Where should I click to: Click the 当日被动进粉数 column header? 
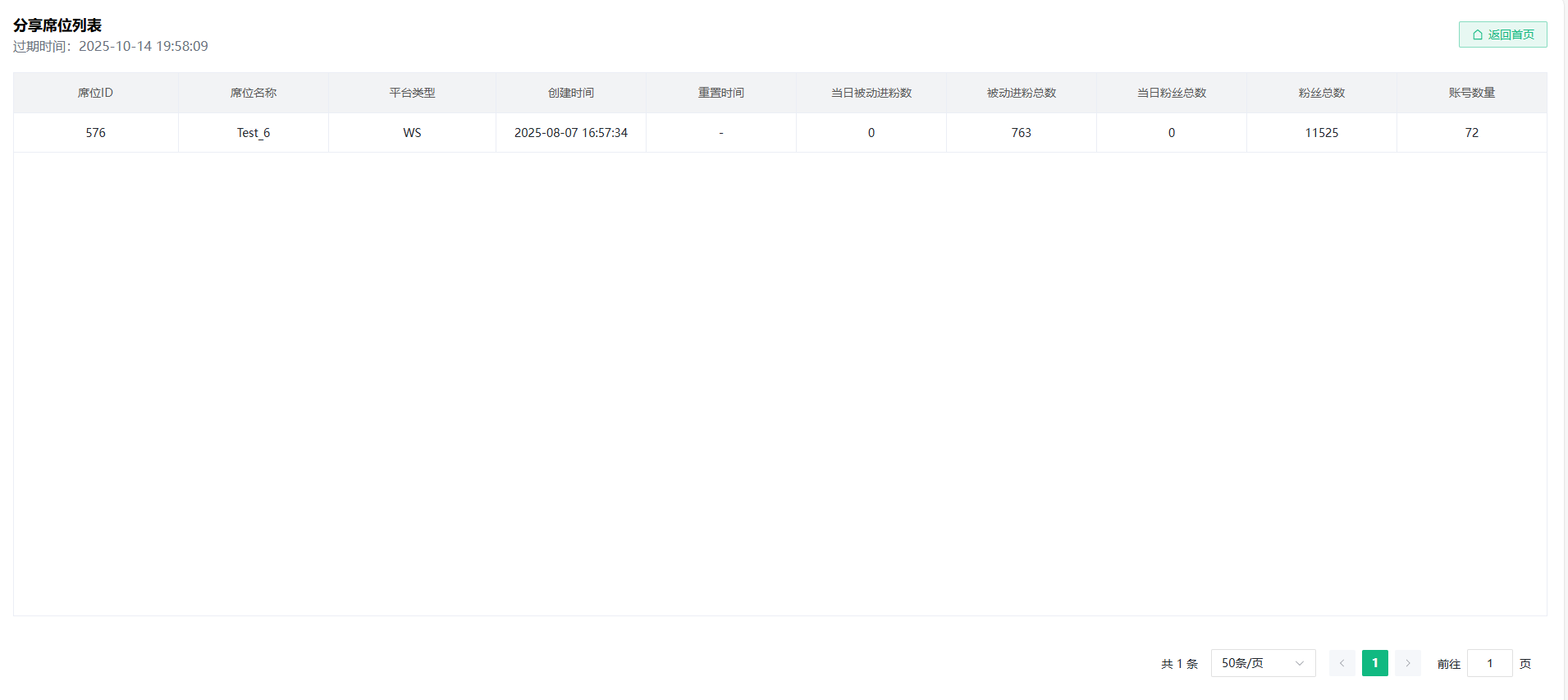[x=871, y=93]
